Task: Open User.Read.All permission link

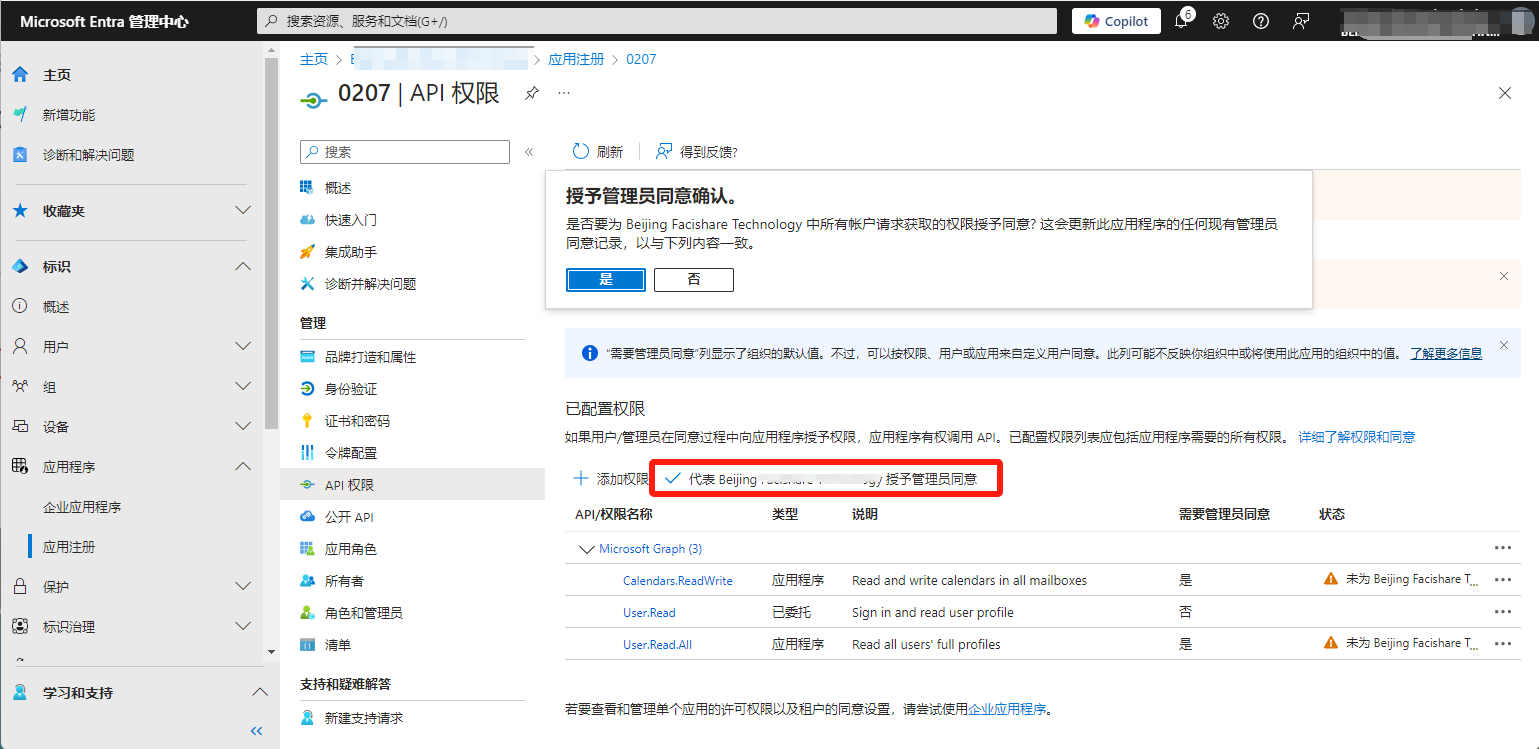Action: click(x=657, y=645)
